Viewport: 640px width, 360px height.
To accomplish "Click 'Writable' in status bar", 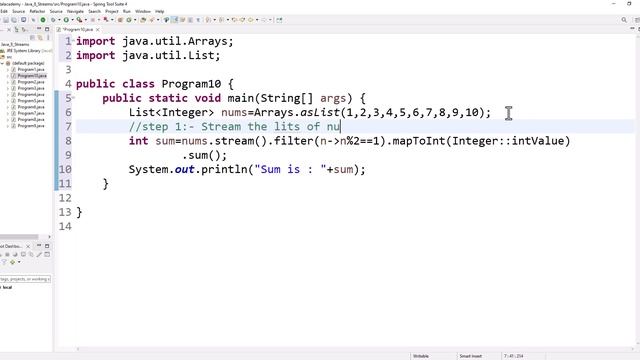I will coord(421,356).
